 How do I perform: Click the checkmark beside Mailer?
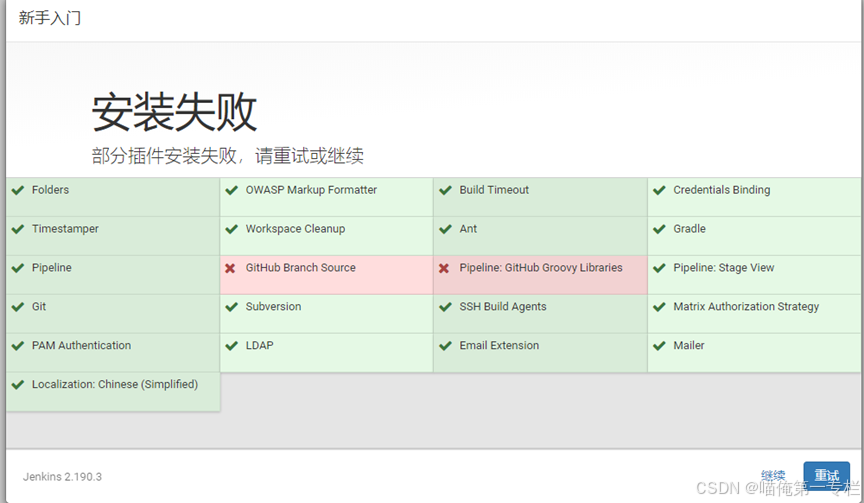(x=659, y=346)
